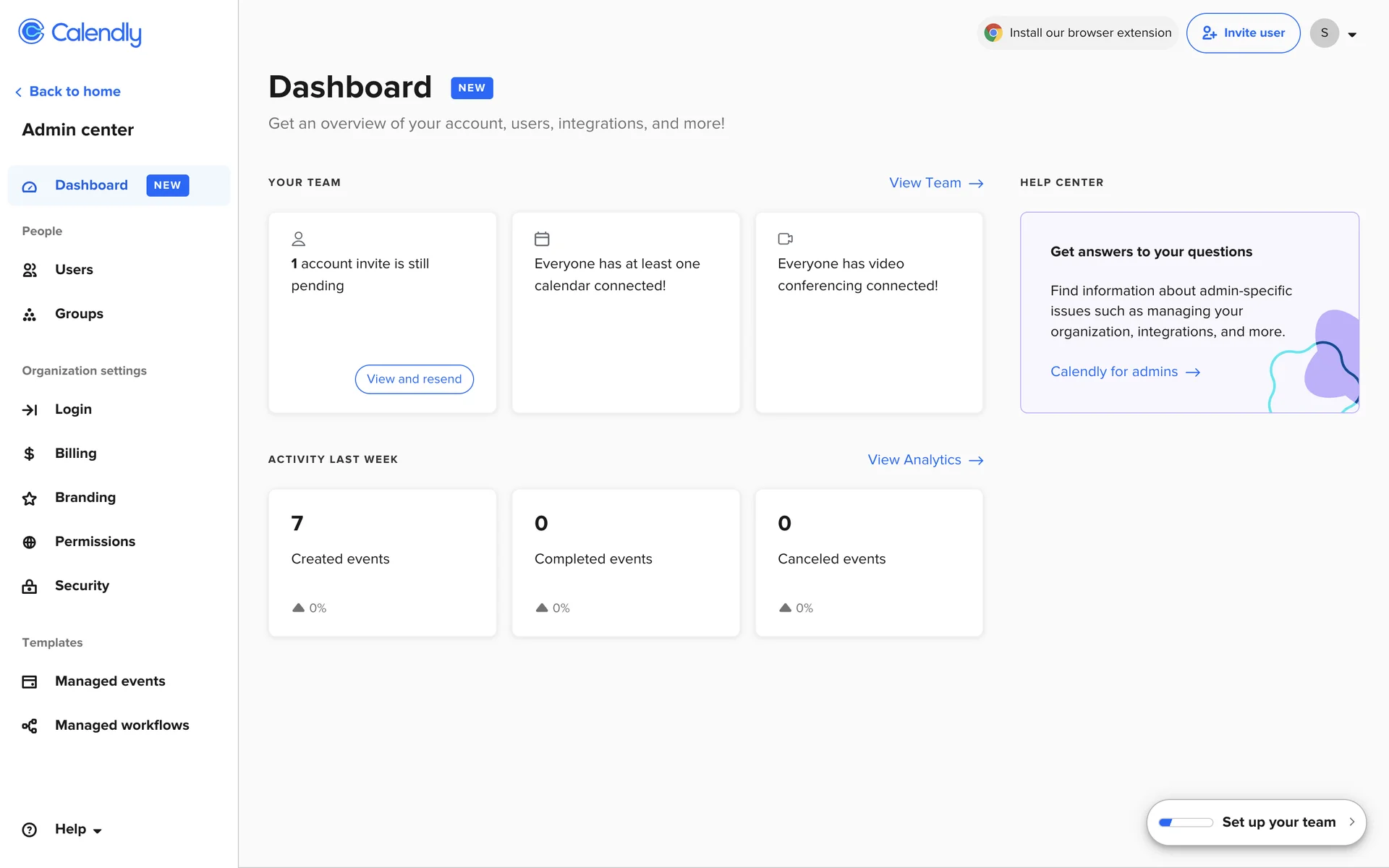
Task: Open Managed events in sidebar
Action: tap(110, 681)
